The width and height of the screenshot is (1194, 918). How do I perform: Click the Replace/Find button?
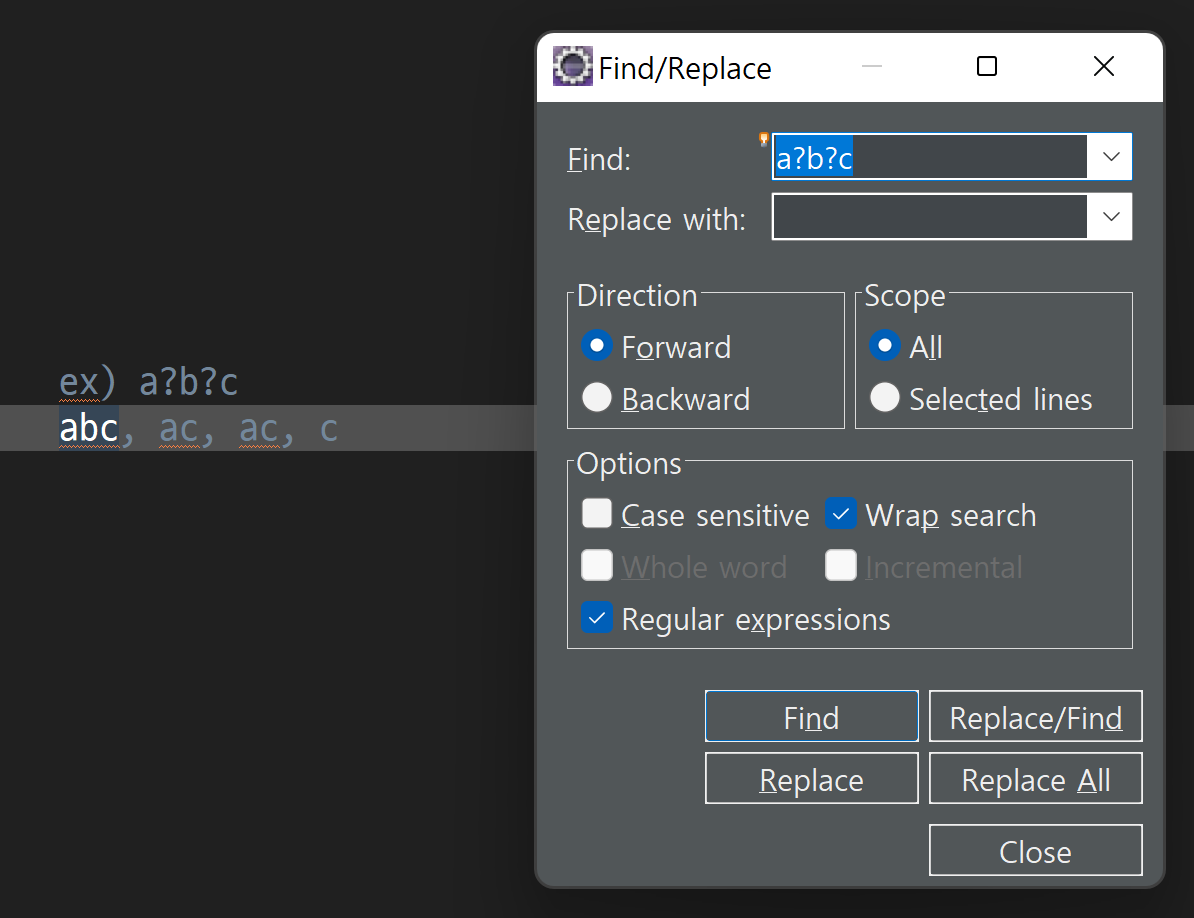pyautogui.click(x=1036, y=716)
